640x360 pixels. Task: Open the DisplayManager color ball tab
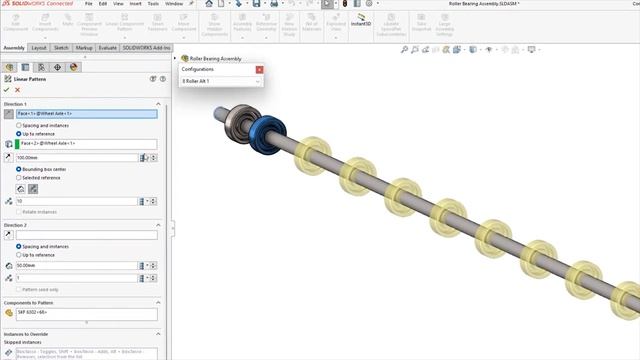(73, 67)
